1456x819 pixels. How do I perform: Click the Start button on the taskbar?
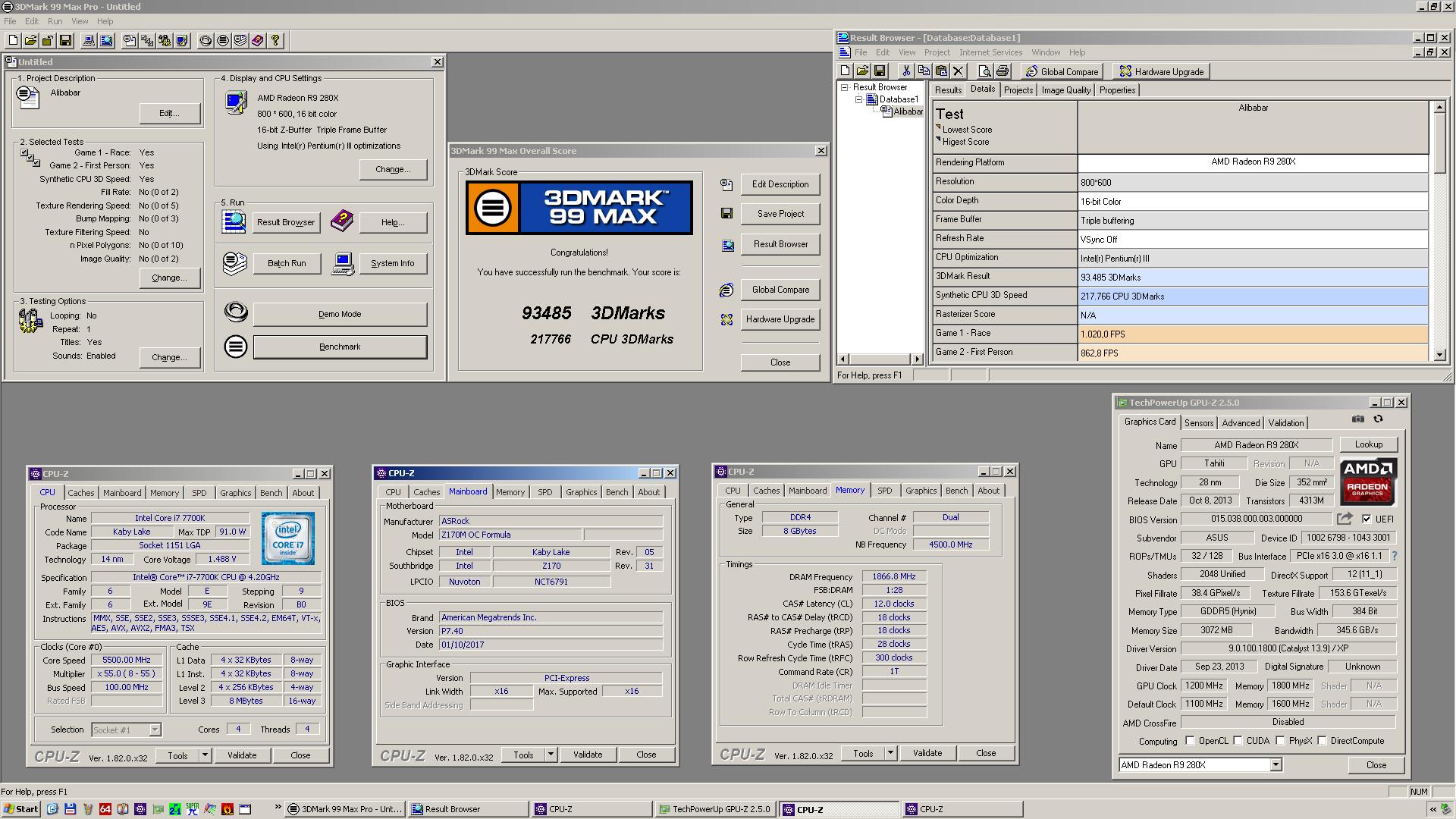21,809
